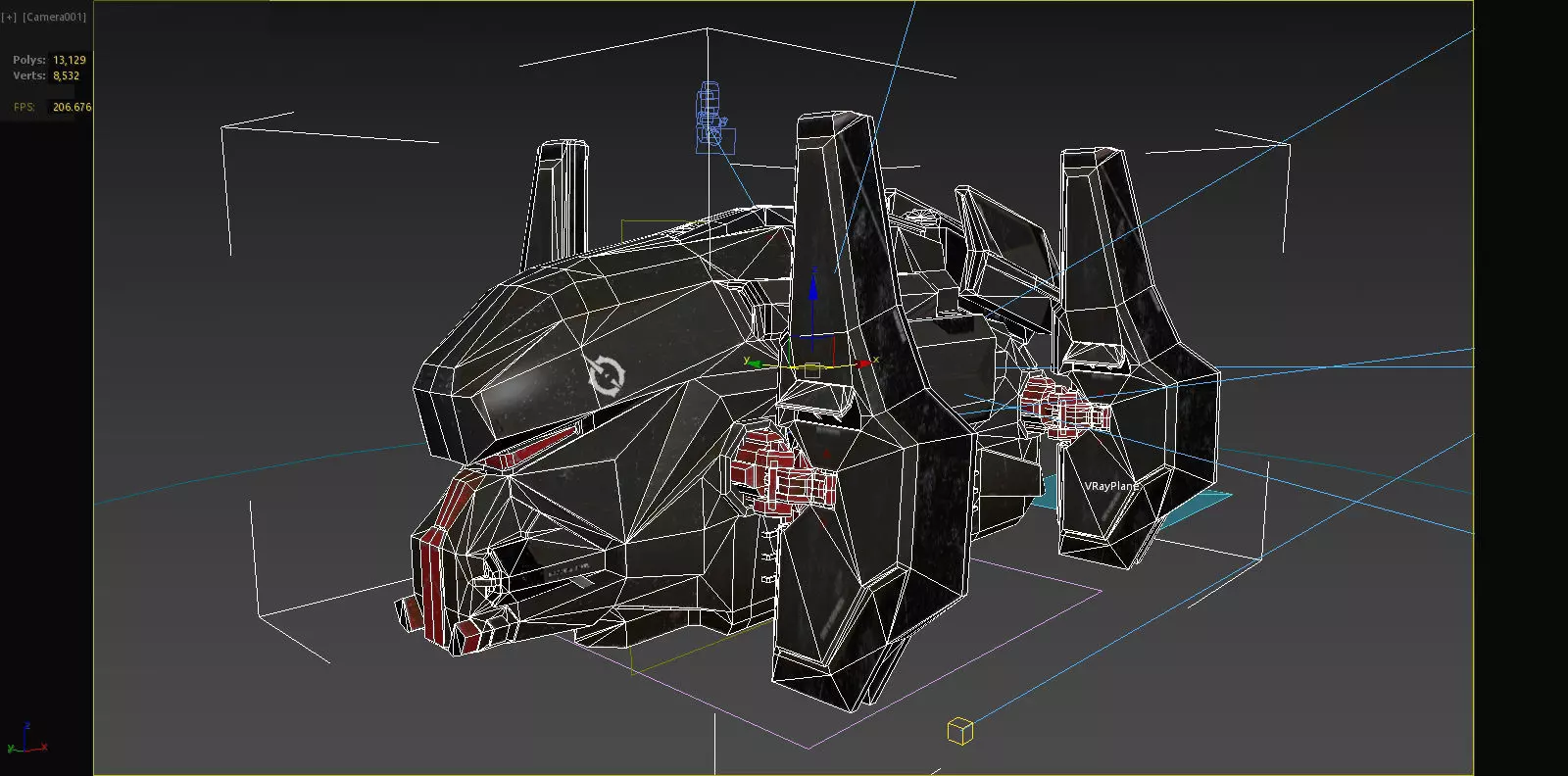This screenshot has height=776, width=1568.
Task: Click the blue Z-axis arrow of the transform gizmo
Action: (x=812, y=290)
